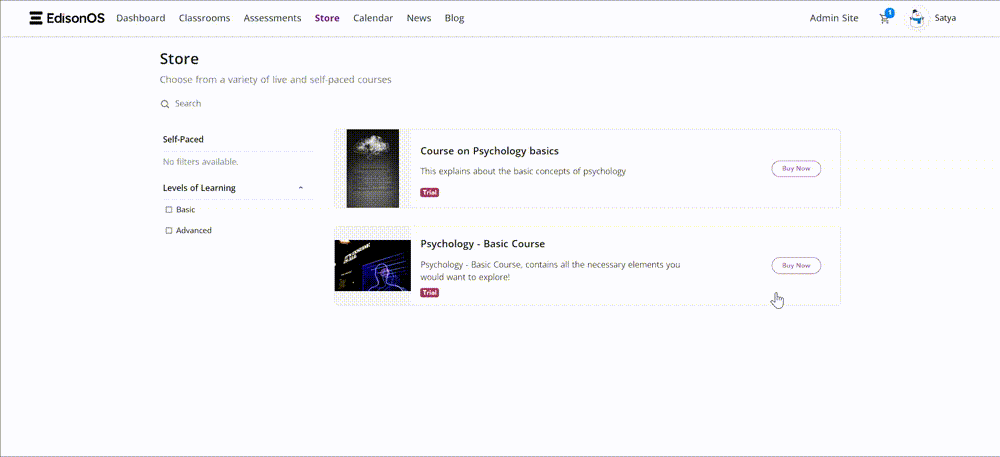Screen dimensions: 1000x457
Task: Open the shopping cart icon
Action: tap(884, 18)
